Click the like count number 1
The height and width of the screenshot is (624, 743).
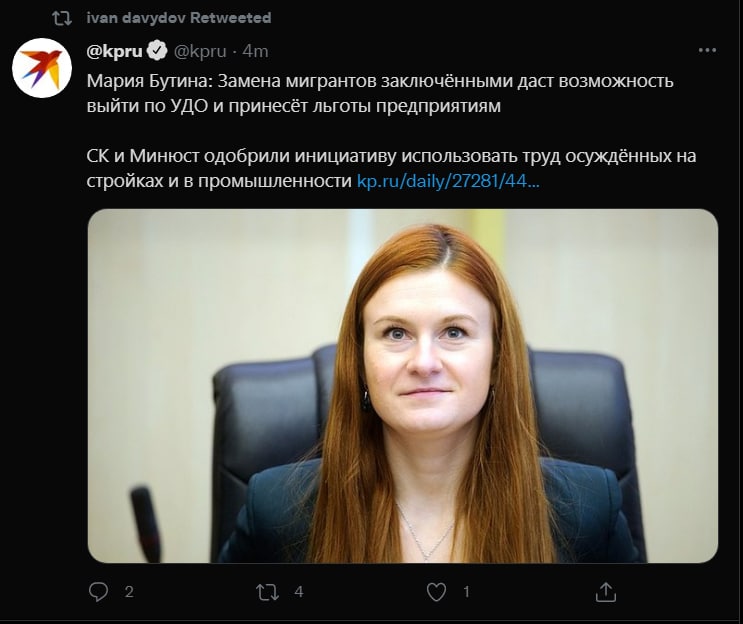point(466,592)
